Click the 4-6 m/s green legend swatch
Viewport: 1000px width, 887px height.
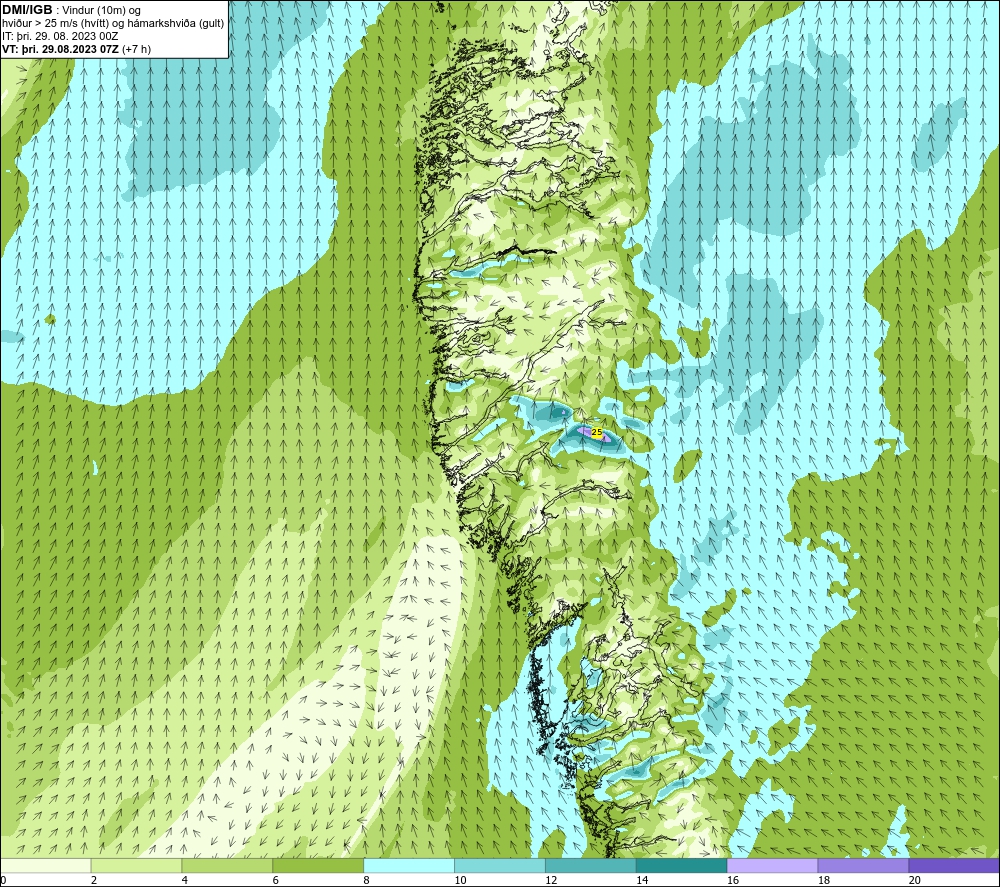pos(227,866)
